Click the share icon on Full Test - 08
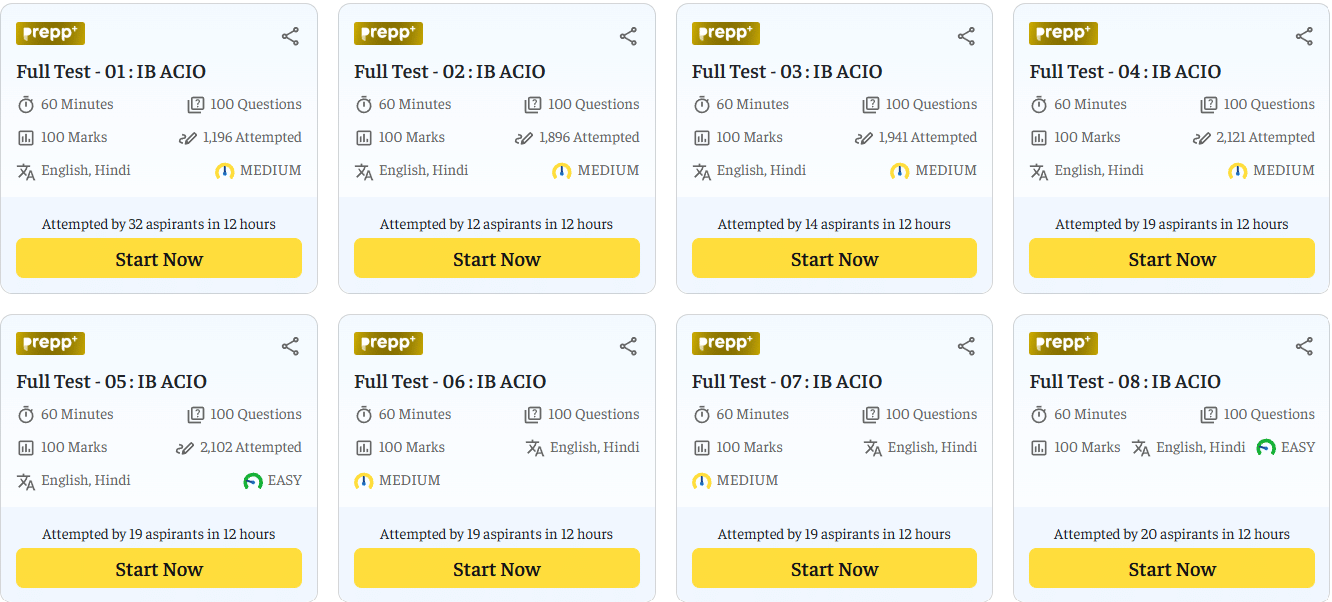Image resolution: width=1332 pixels, height=602 pixels. point(1304,345)
